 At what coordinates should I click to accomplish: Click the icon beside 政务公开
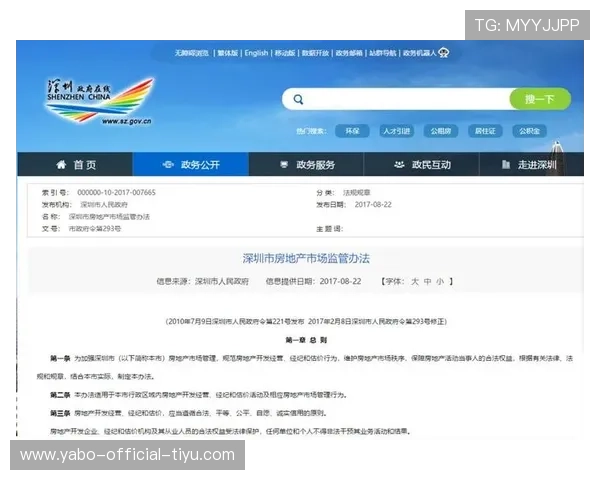point(168,165)
